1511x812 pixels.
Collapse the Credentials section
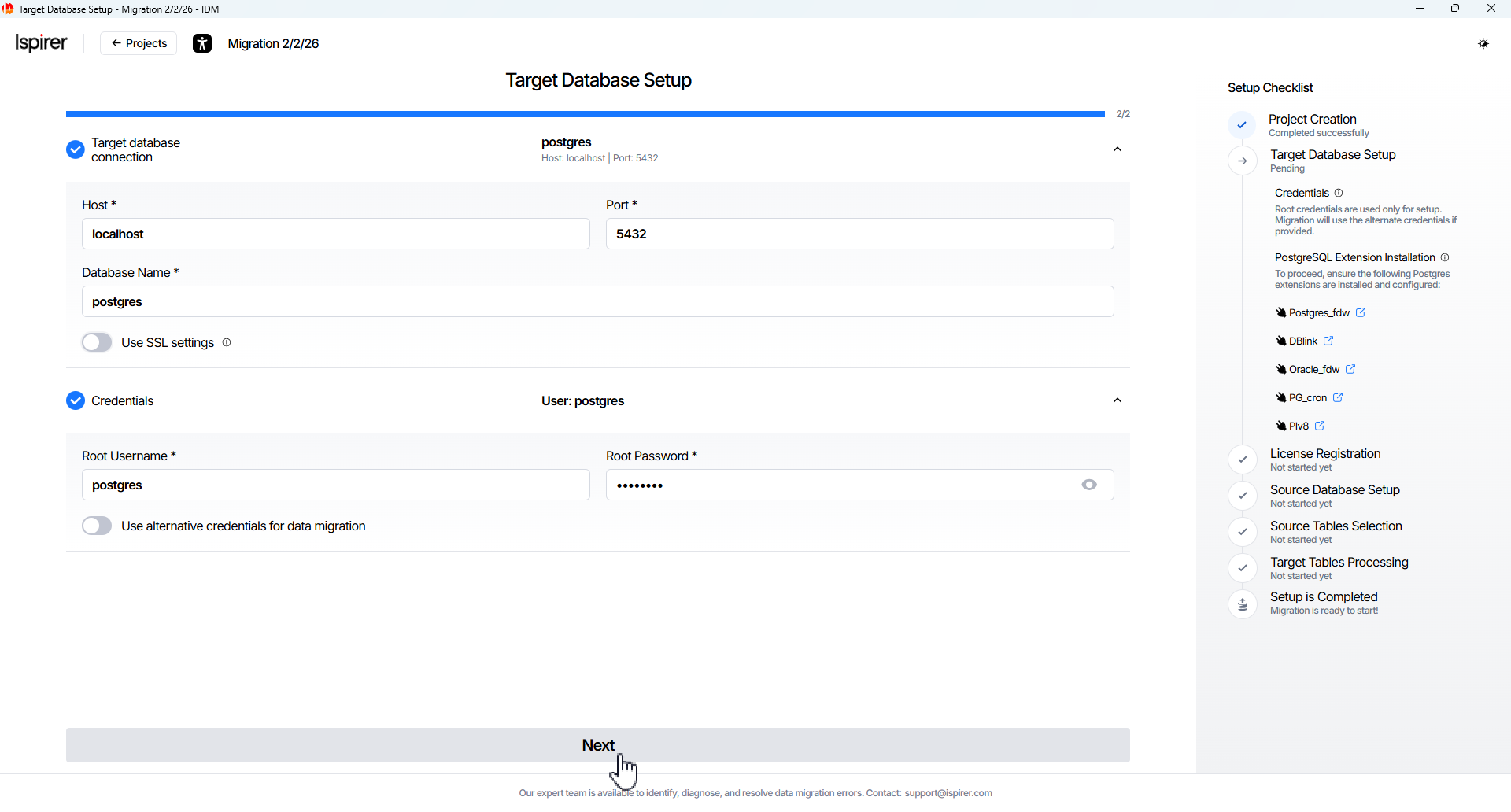coord(1117,400)
